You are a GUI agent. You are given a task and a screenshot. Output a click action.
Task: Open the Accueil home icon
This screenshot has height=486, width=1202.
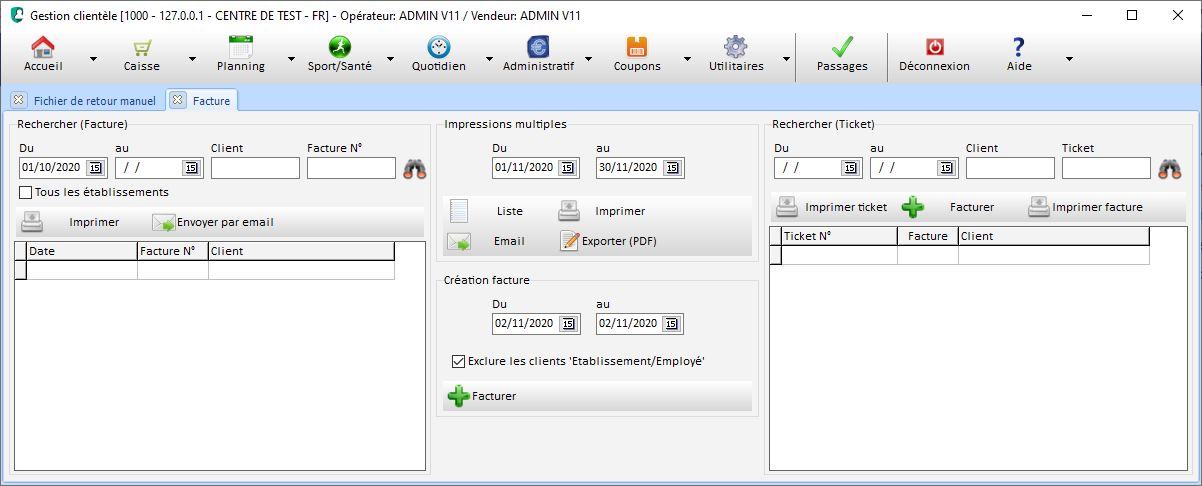click(x=42, y=48)
